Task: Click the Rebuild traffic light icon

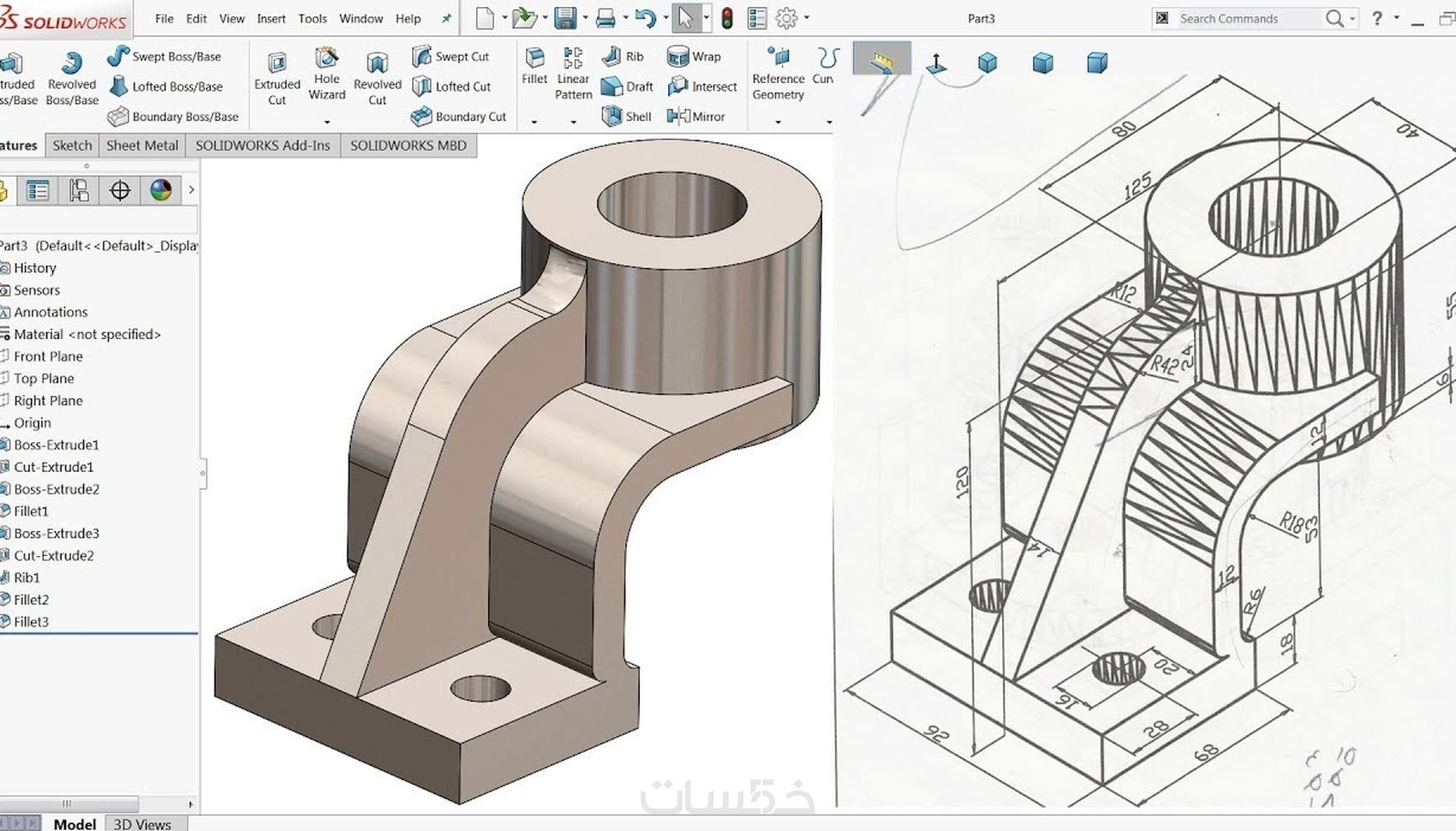Action: [726, 18]
